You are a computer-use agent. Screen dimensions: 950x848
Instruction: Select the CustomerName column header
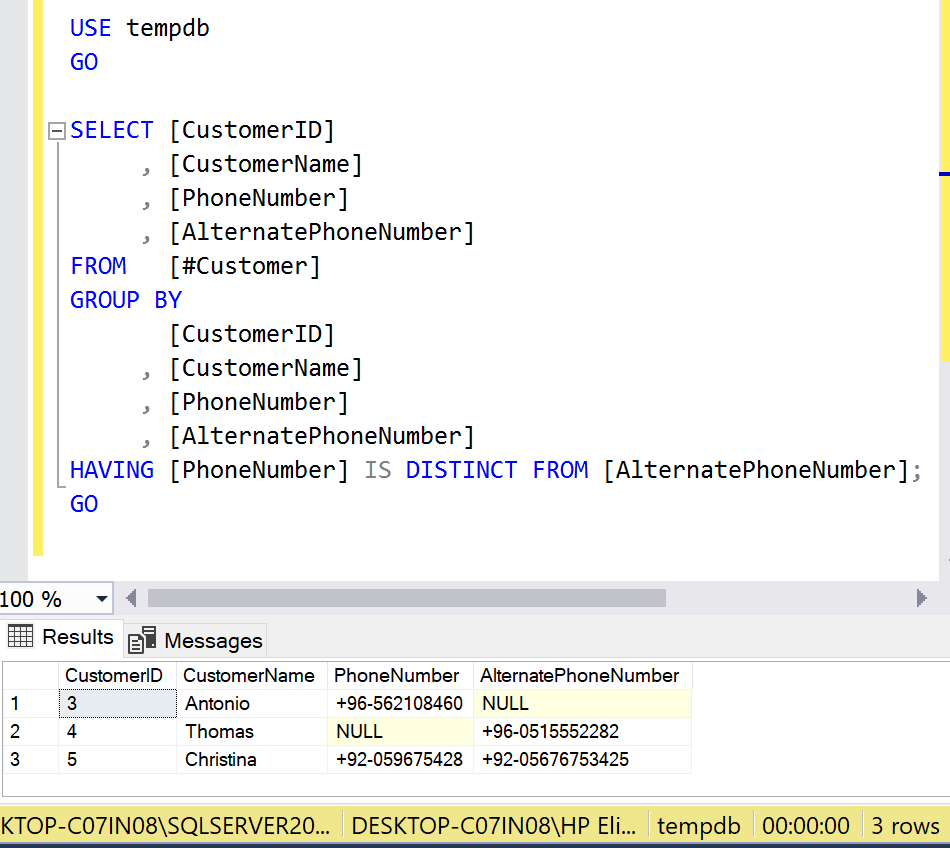point(250,675)
